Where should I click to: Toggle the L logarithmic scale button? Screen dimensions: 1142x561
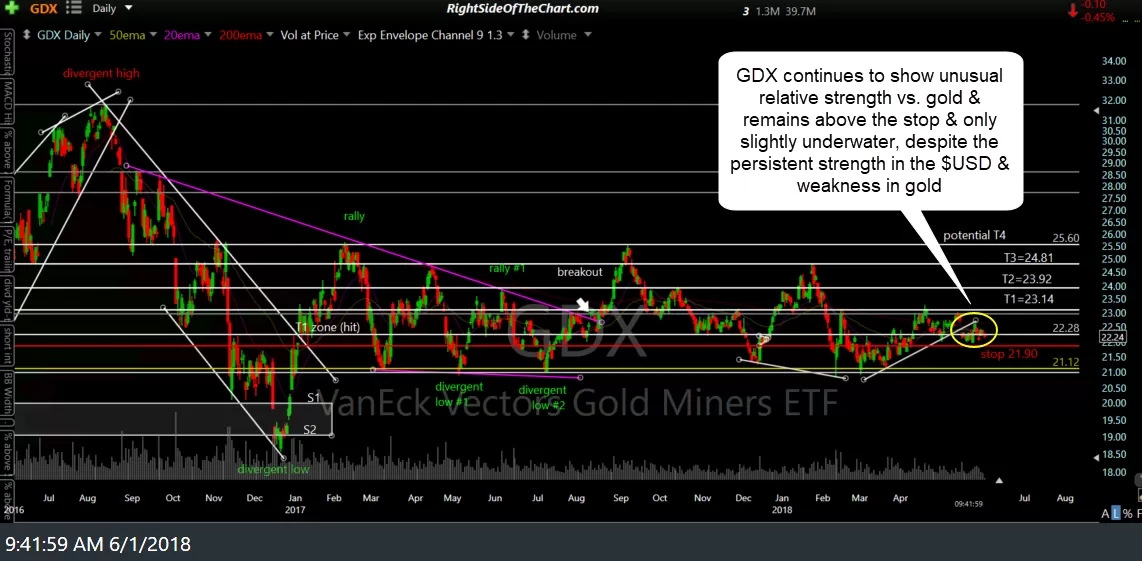[x=1115, y=514]
